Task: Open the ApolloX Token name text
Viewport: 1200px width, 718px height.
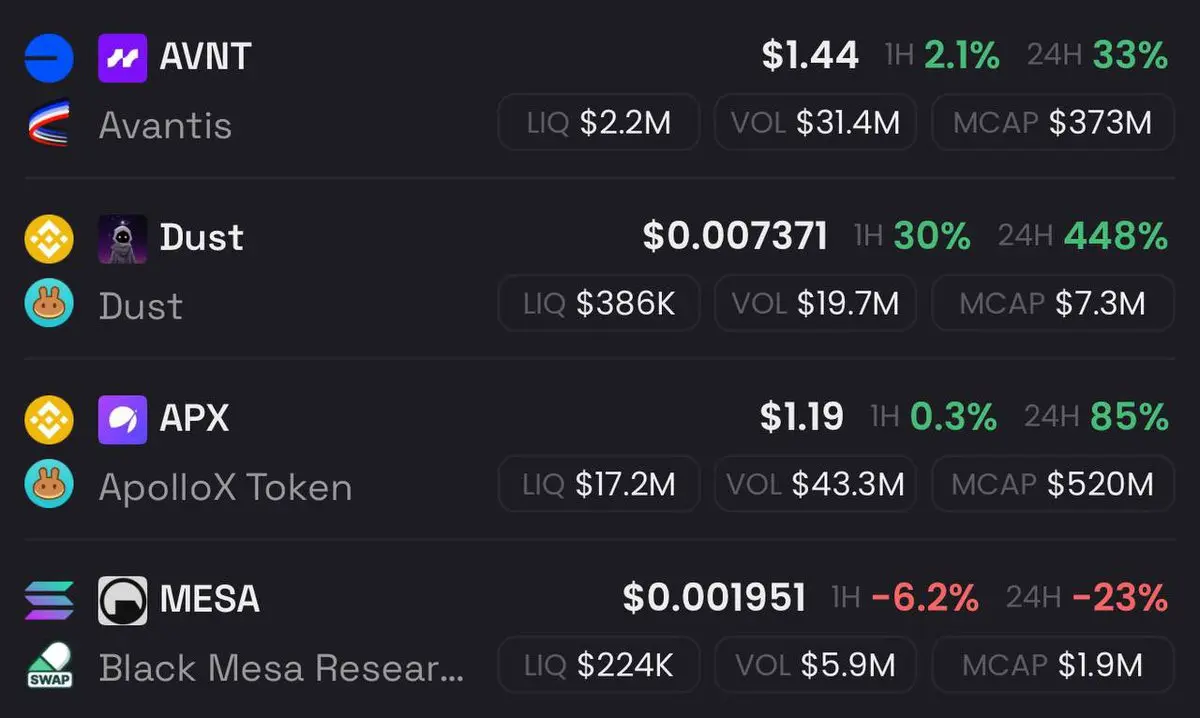Action: click(225, 487)
